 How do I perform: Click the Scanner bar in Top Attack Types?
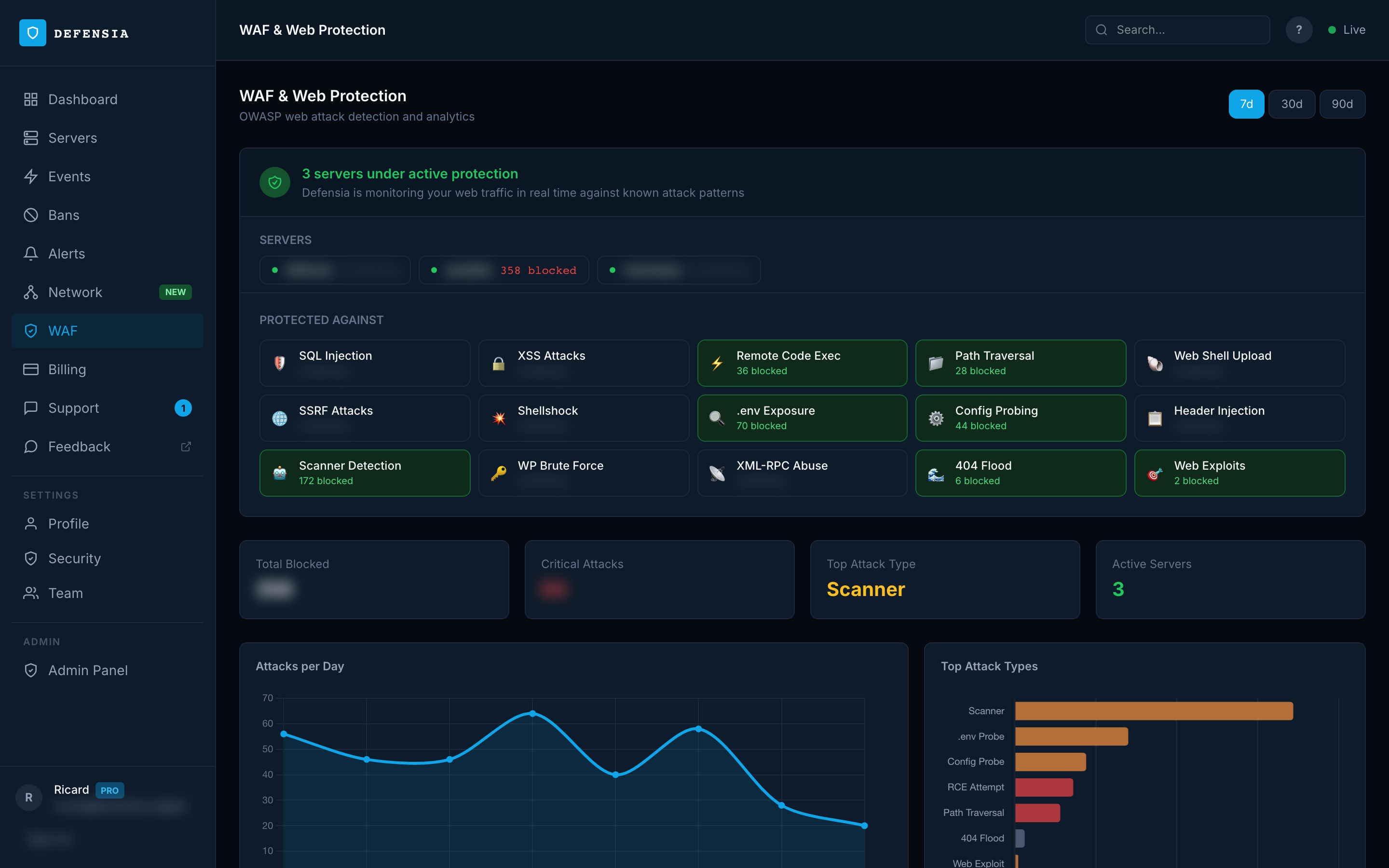pyautogui.click(x=1153, y=711)
